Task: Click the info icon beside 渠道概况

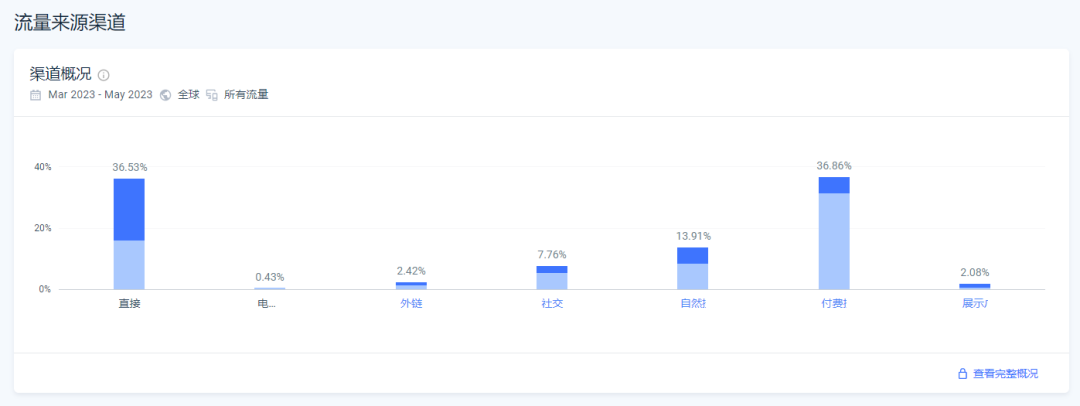Action: 104,75
